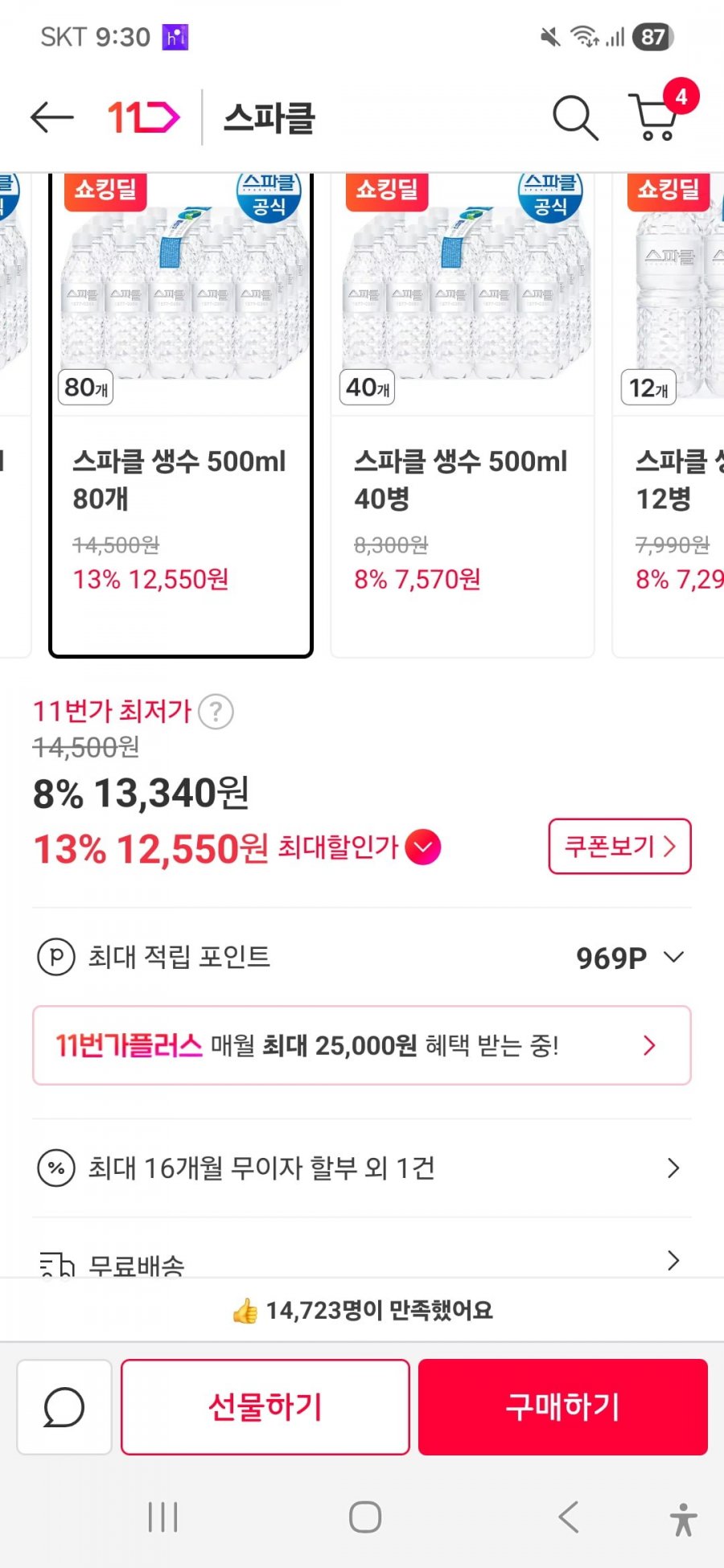Open seller chat speech bubble icon

tap(64, 1407)
